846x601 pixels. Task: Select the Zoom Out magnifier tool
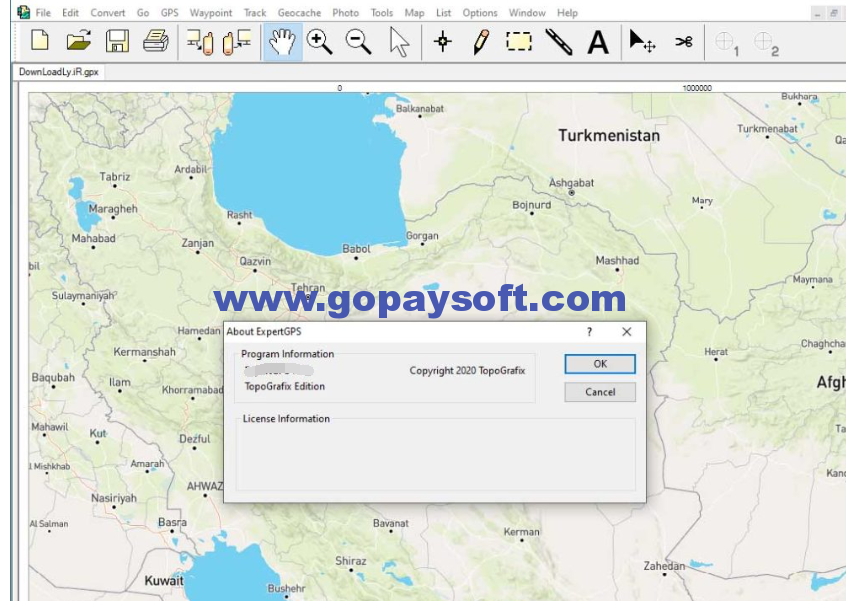click(359, 42)
